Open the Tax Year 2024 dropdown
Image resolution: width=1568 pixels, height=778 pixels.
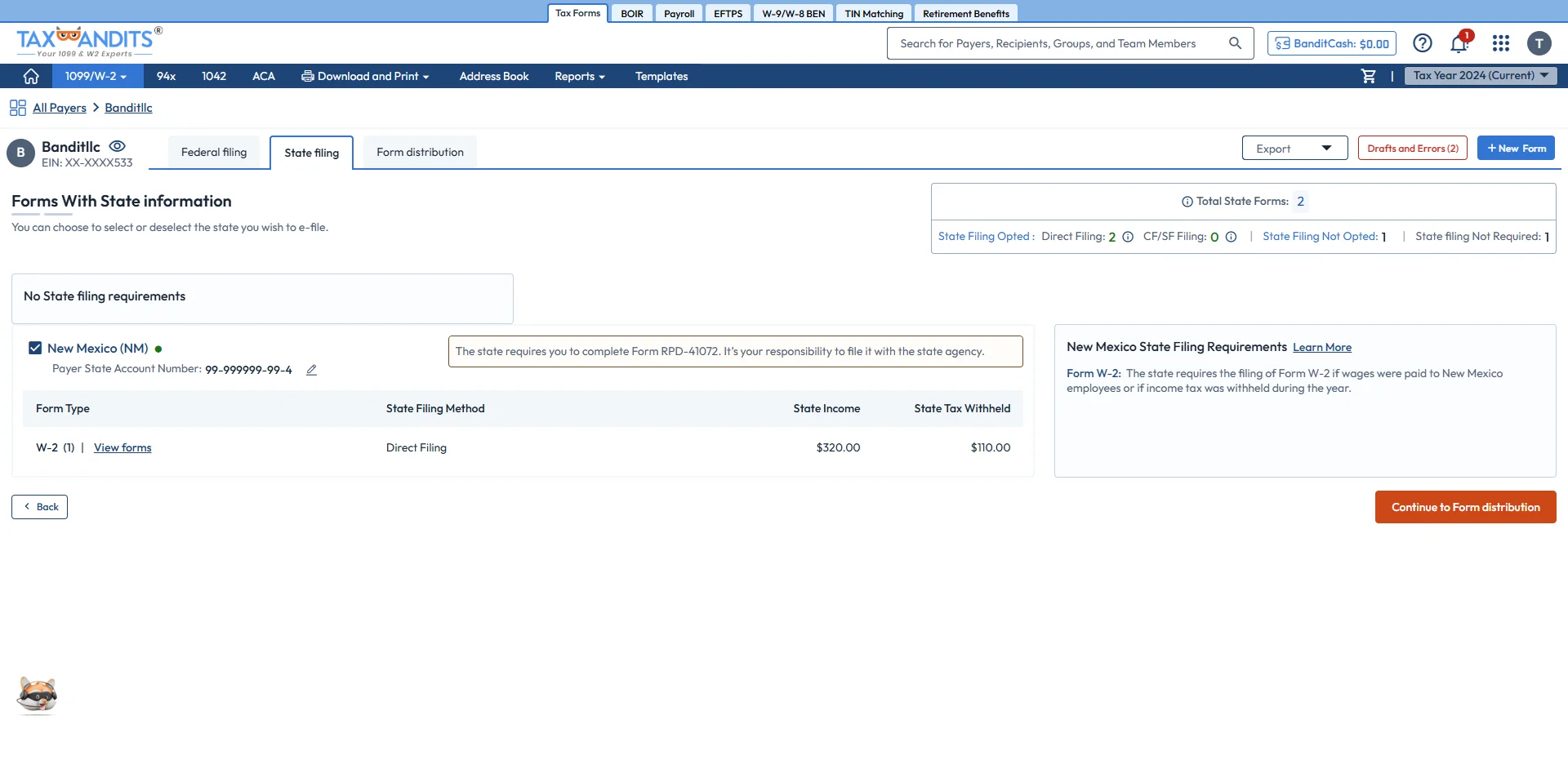pyautogui.click(x=1481, y=75)
